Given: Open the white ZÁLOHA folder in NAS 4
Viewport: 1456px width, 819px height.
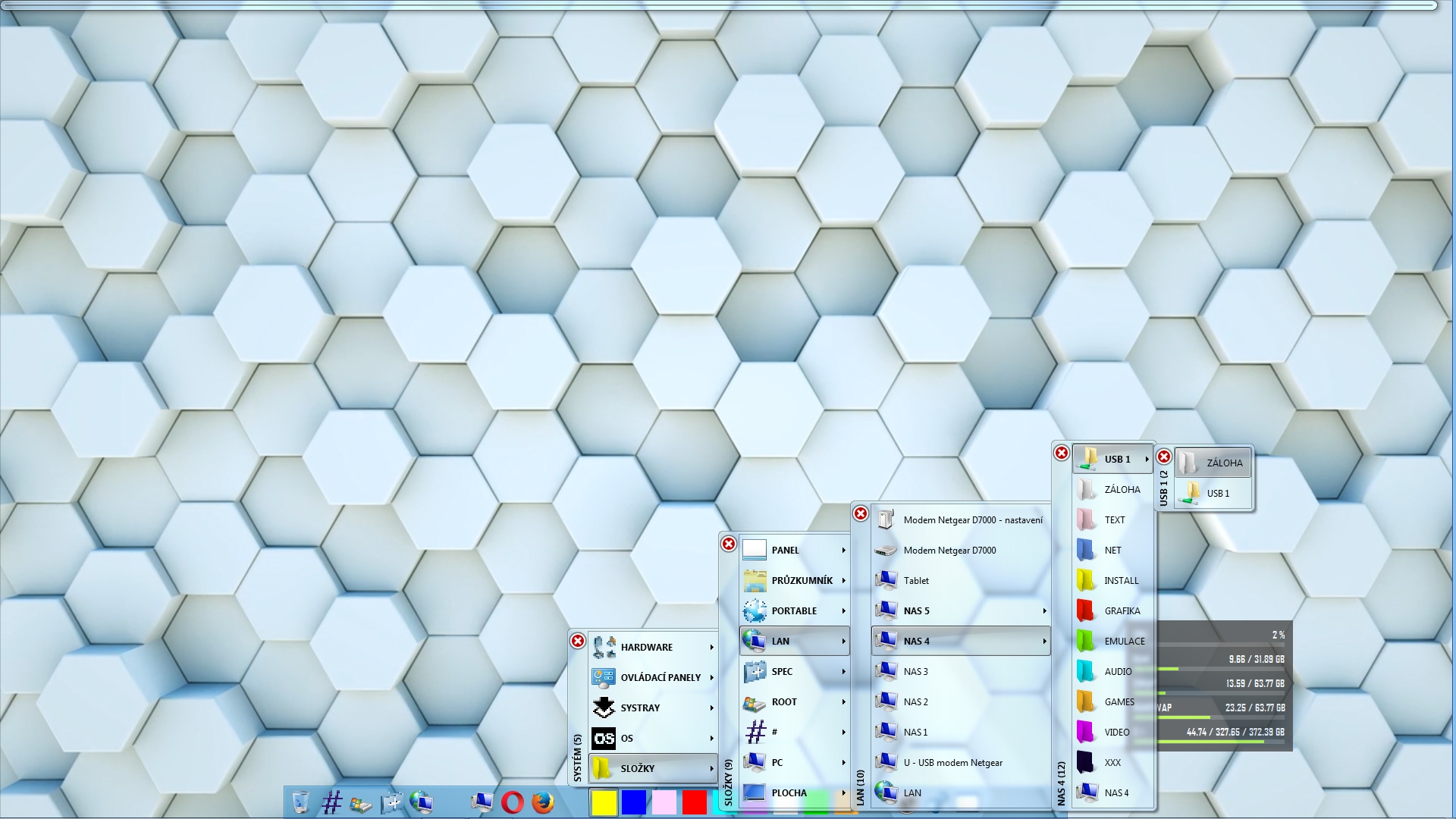Looking at the screenshot, I should [x=1112, y=489].
